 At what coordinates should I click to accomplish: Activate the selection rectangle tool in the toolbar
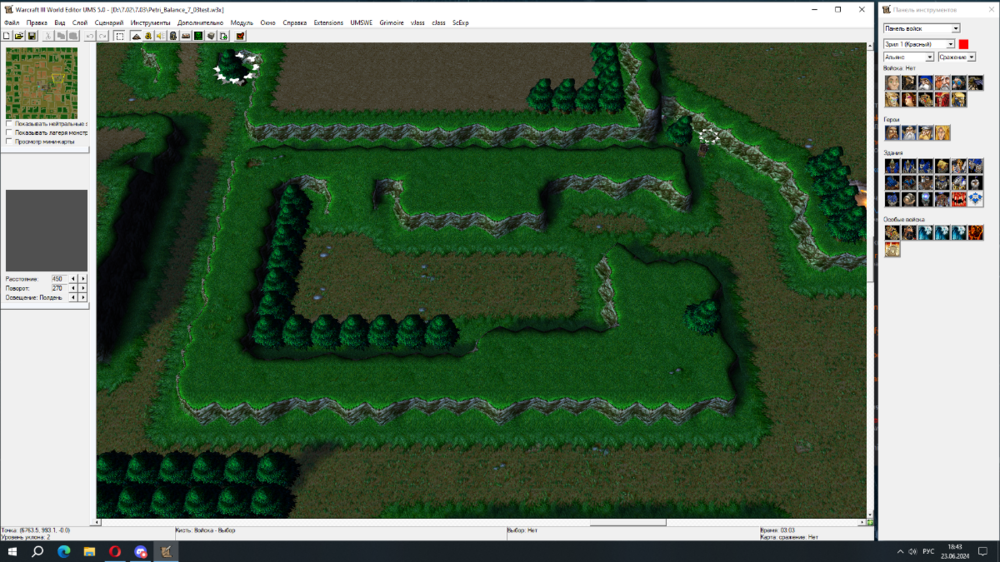pyautogui.click(x=119, y=36)
